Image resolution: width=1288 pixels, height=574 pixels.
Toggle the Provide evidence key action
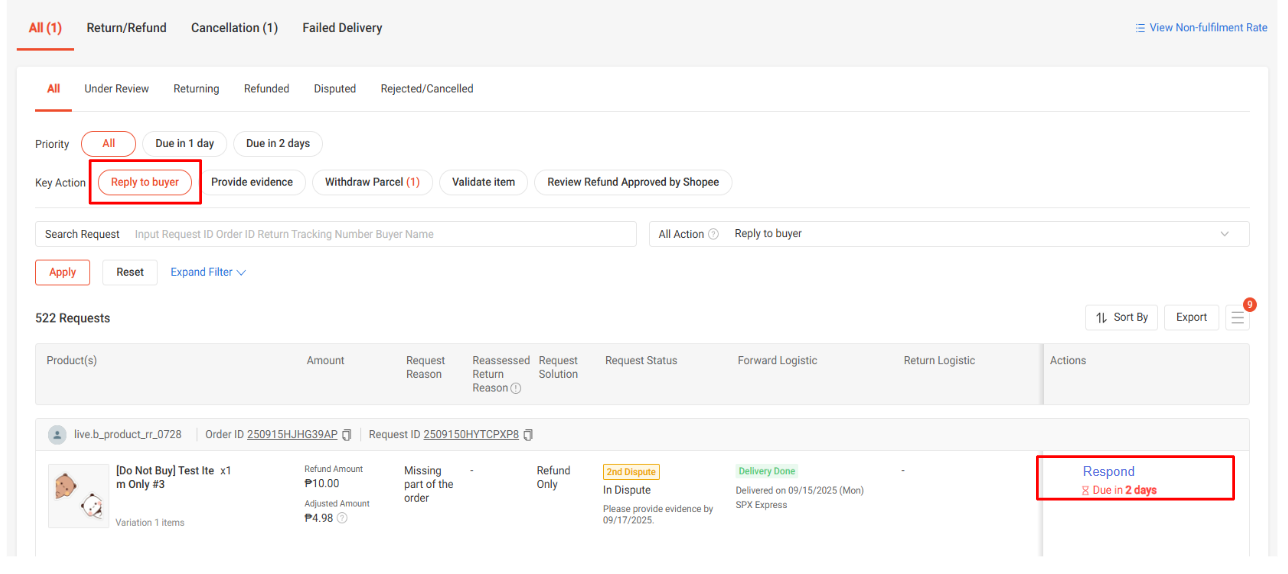[252, 182]
